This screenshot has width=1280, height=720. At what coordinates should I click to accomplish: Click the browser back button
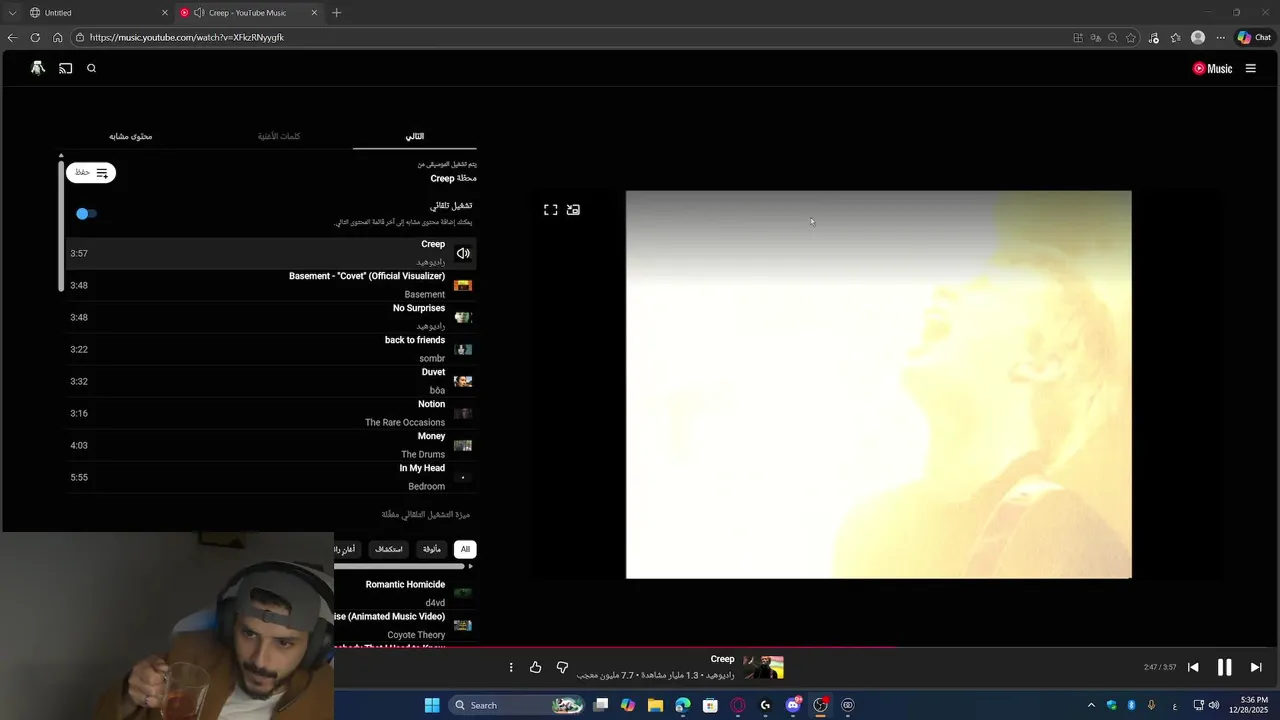(x=12, y=37)
